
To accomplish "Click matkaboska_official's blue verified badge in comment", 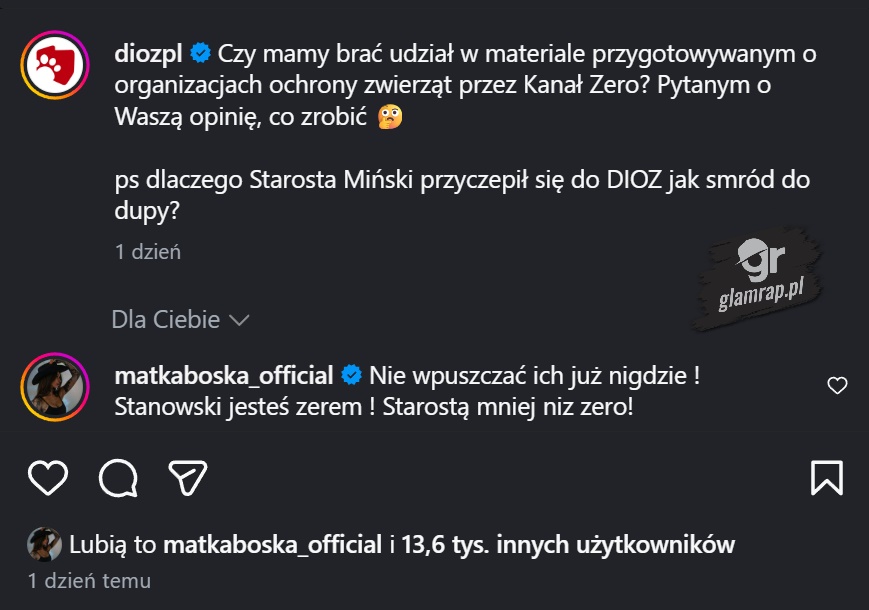I will [x=351, y=376].
